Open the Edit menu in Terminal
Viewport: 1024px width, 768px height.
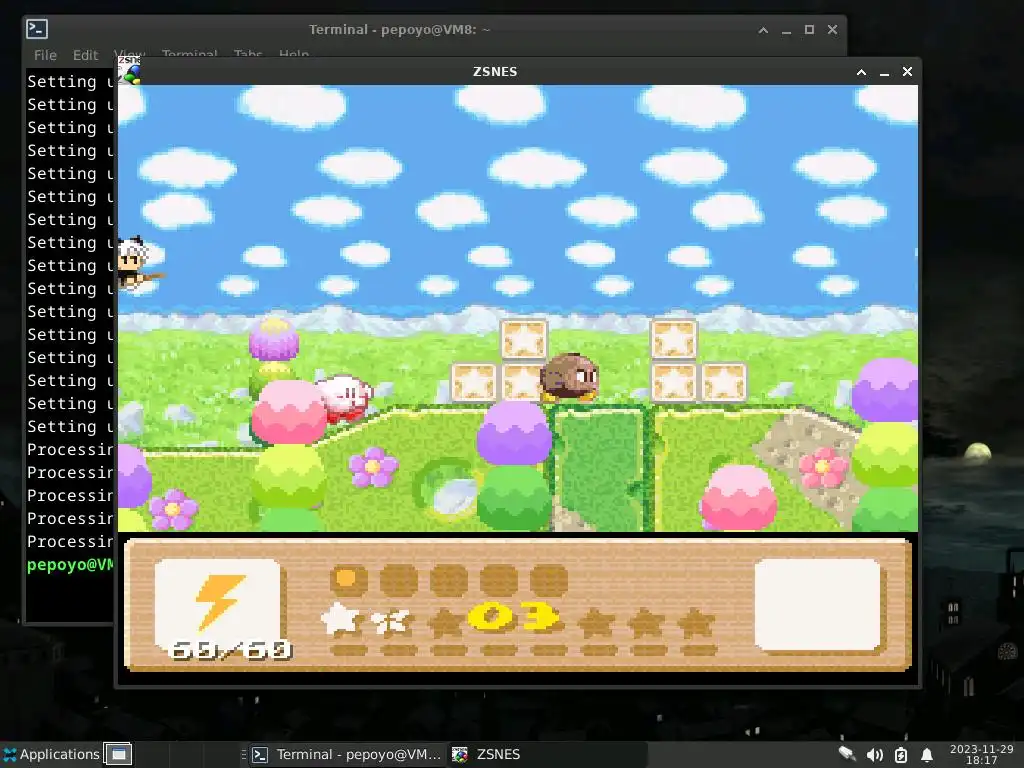tap(86, 55)
